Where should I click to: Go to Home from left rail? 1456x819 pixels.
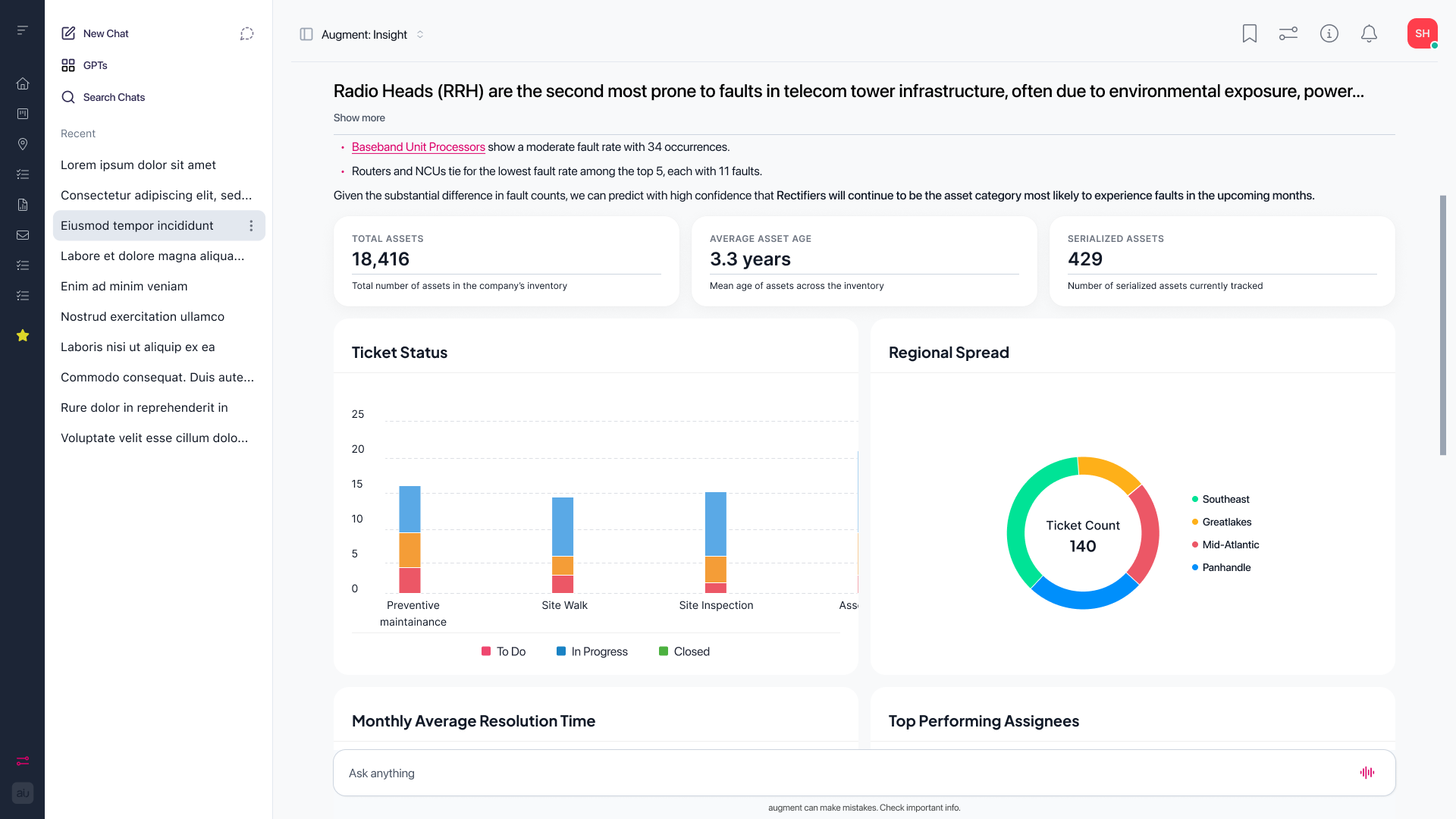[x=23, y=83]
